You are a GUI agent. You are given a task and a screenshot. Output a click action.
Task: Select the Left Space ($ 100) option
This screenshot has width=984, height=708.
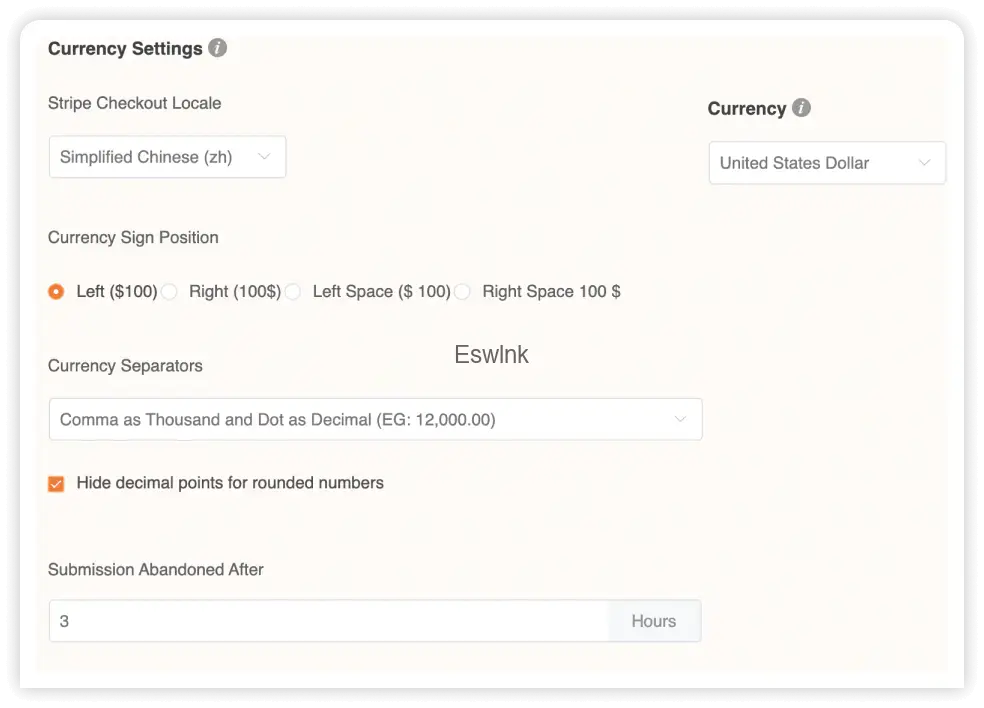coord(293,292)
